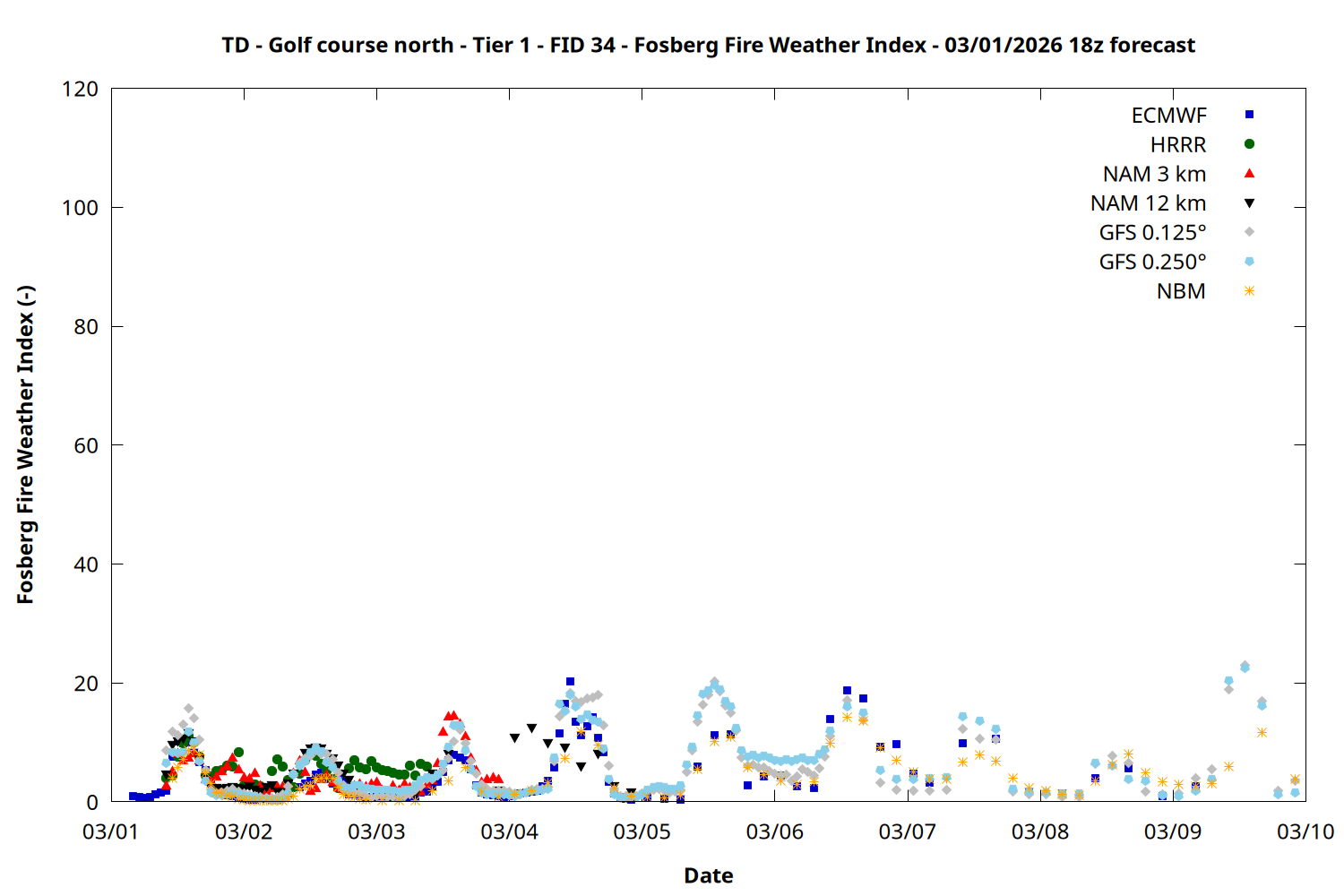1344x896 pixels.
Task: Click the 03/05 date tick label
Action: 642,831
